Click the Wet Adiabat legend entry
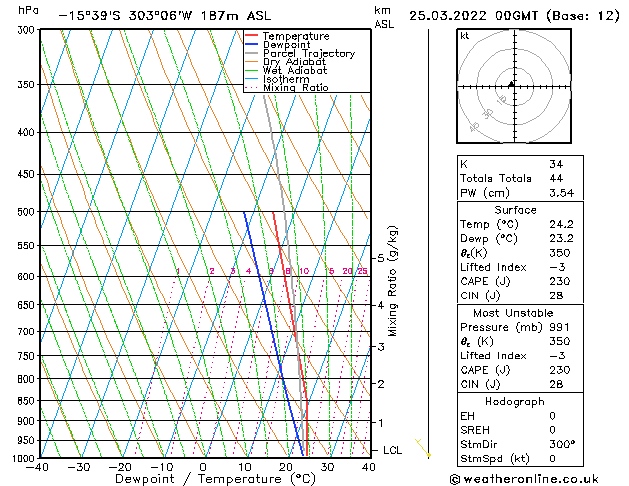This screenshot has height=486, width=629. coord(287,70)
